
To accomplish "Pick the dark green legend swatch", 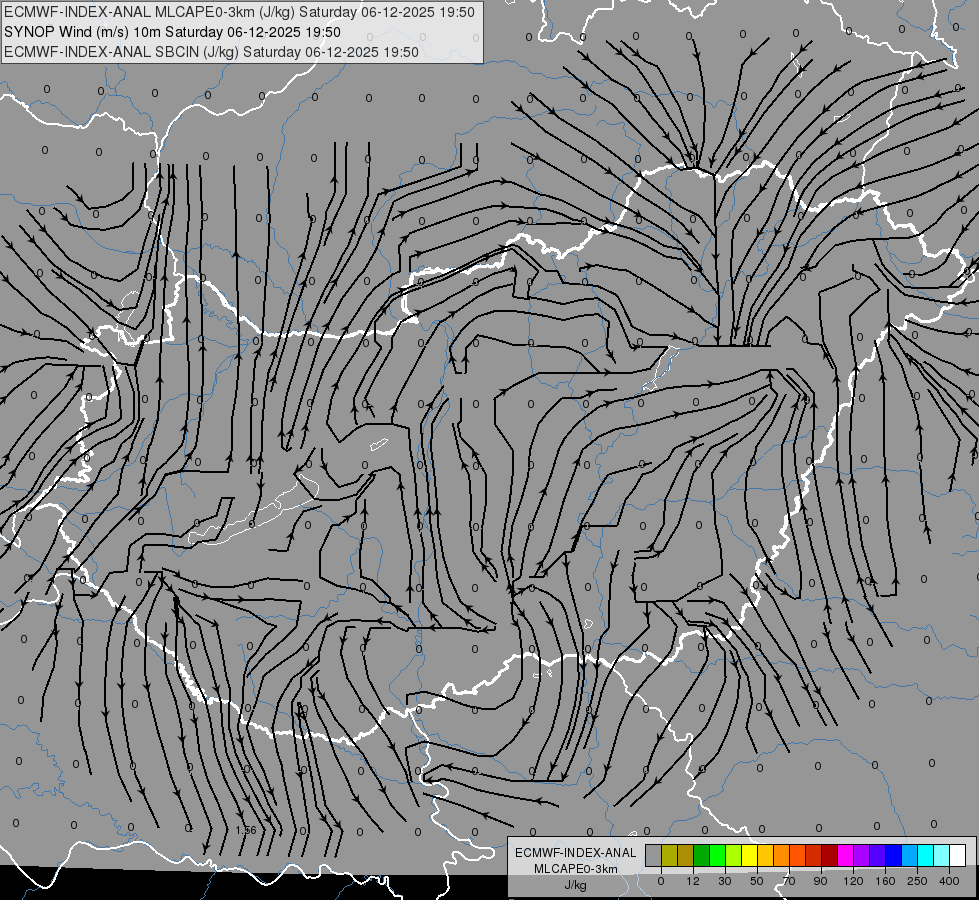I will coord(702,855).
